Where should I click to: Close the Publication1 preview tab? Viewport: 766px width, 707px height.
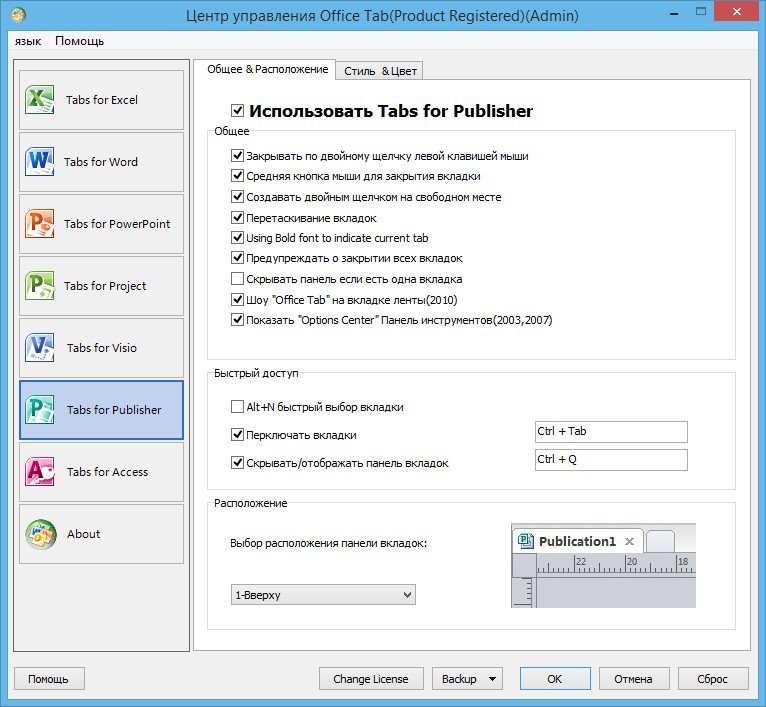click(x=629, y=541)
